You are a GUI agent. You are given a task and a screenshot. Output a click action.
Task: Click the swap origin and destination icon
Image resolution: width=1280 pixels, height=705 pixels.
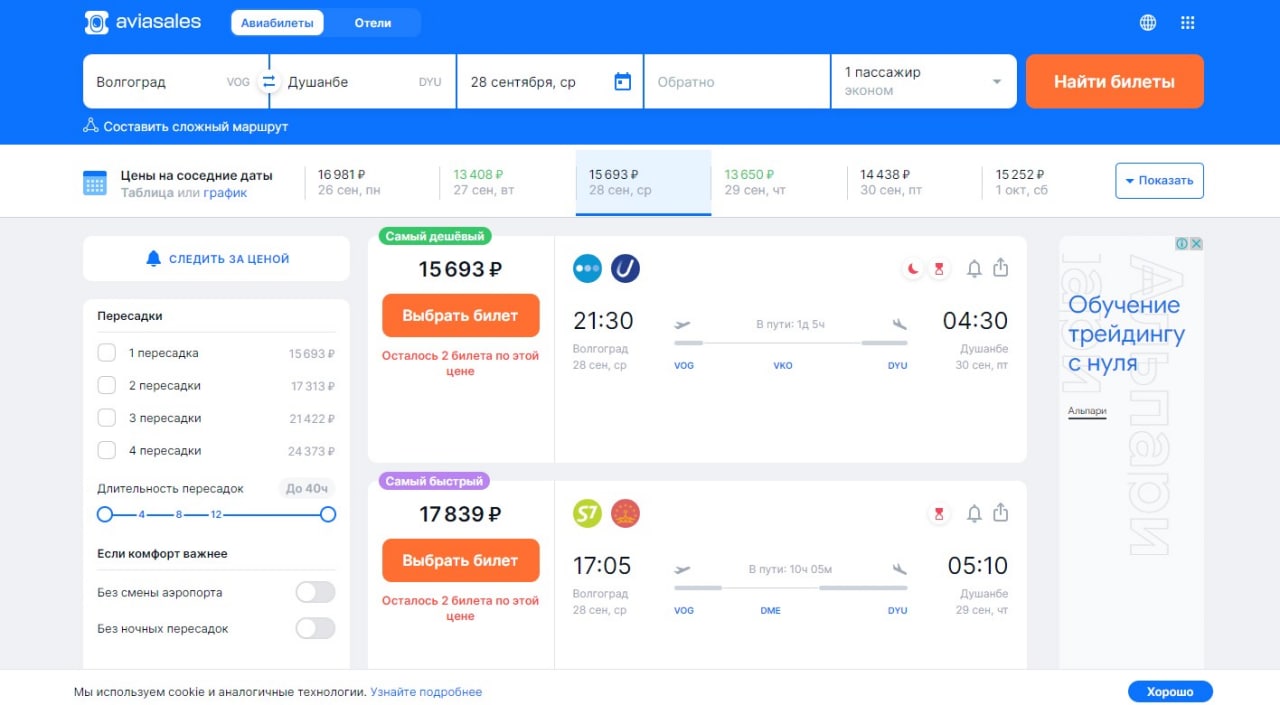(268, 82)
